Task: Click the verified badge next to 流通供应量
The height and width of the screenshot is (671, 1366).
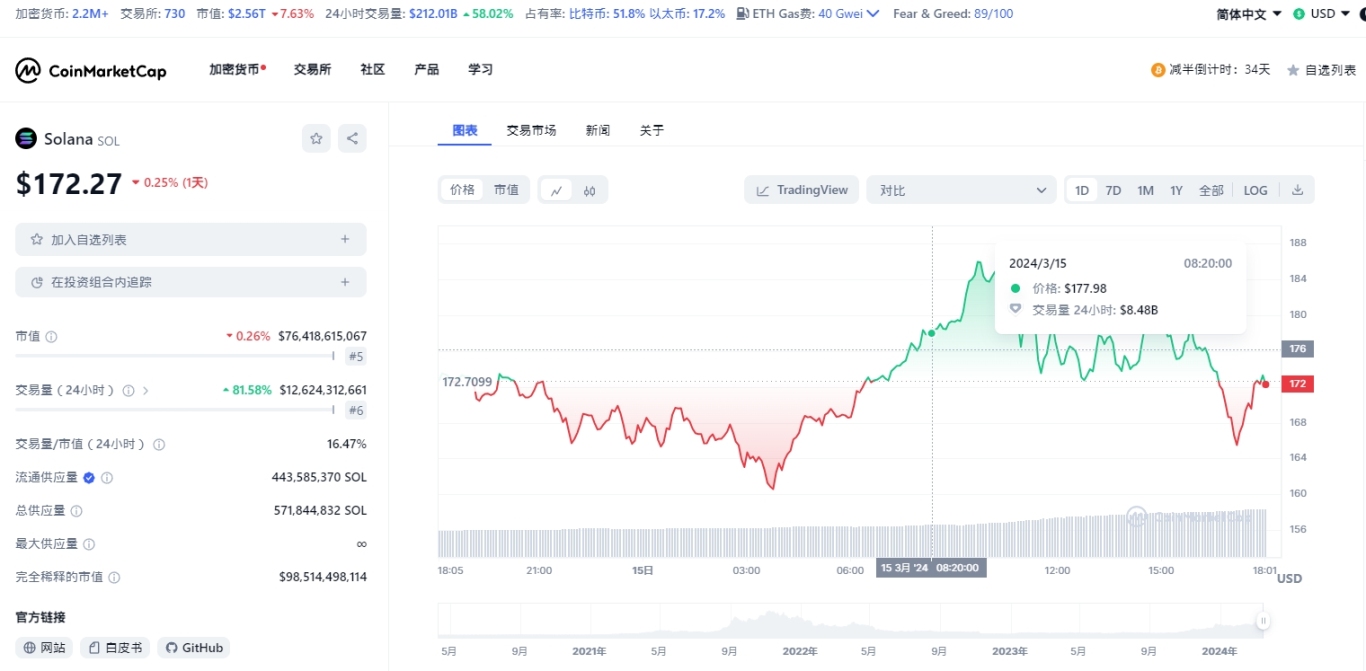Action: [89, 478]
